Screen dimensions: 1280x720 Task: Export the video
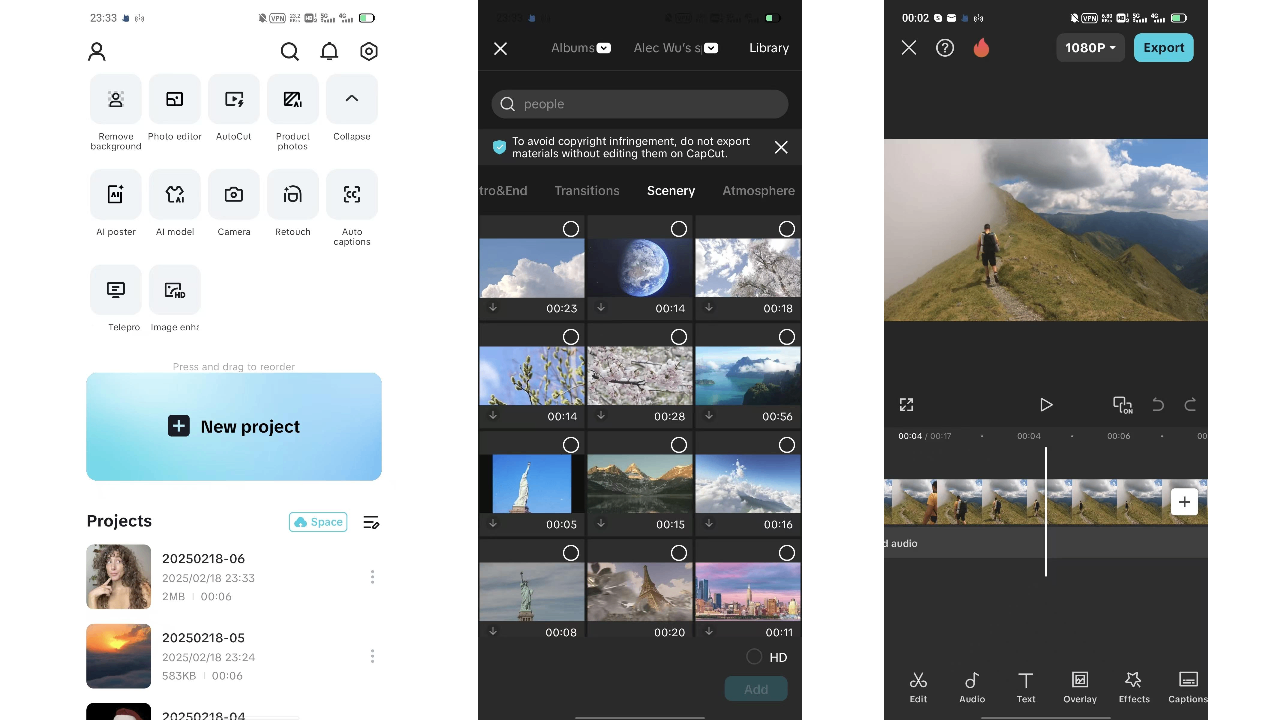[x=1164, y=48]
